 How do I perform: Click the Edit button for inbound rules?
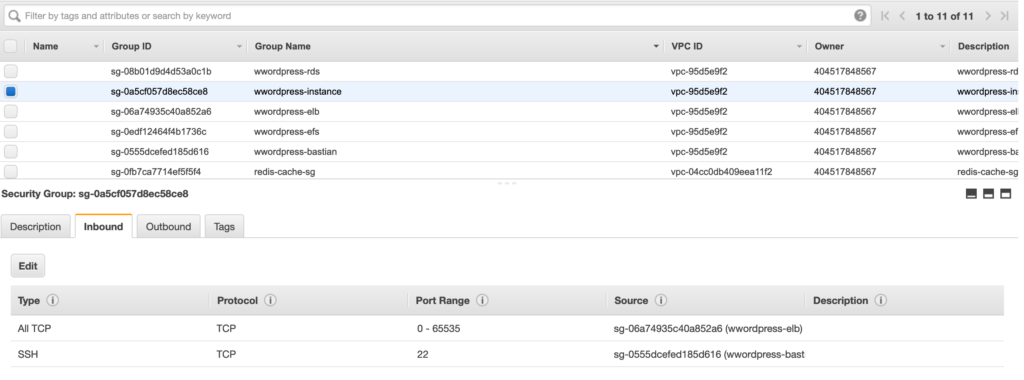(x=28, y=266)
